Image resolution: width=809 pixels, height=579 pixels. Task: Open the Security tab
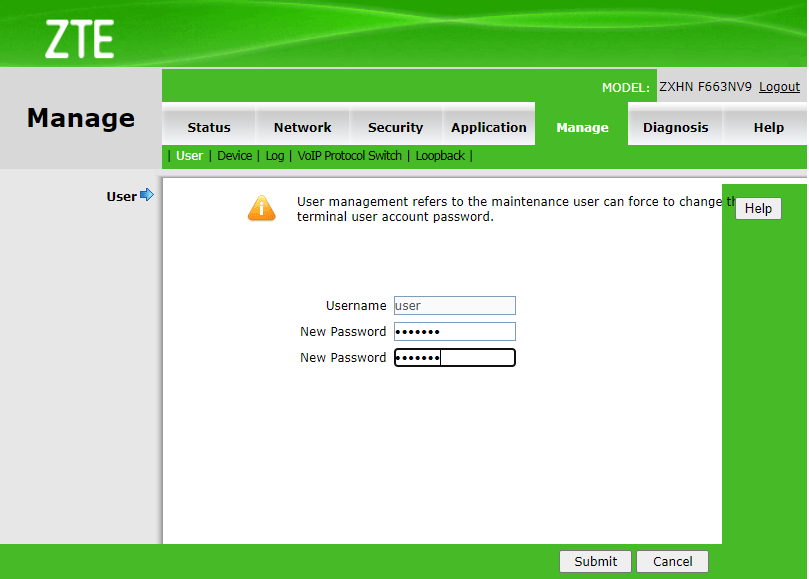tap(395, 127)
